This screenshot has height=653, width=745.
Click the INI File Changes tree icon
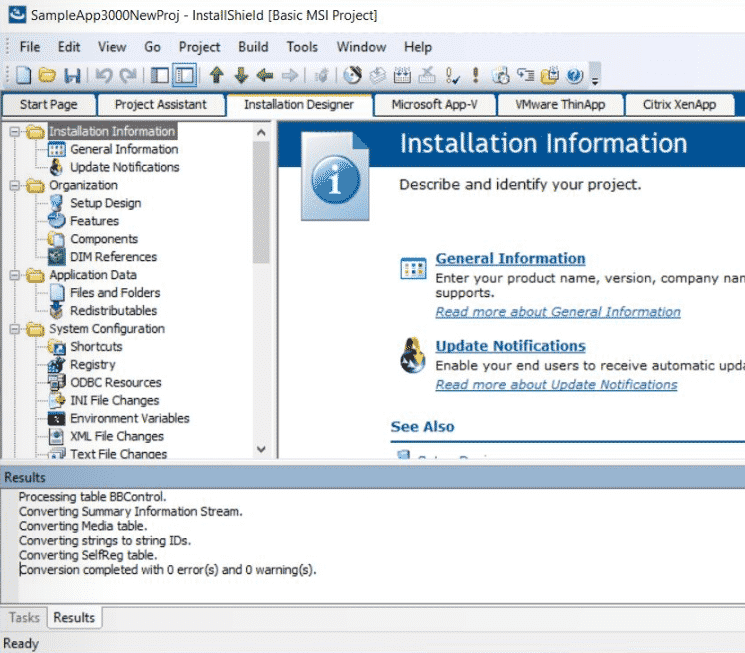click(x=57, y=401)
